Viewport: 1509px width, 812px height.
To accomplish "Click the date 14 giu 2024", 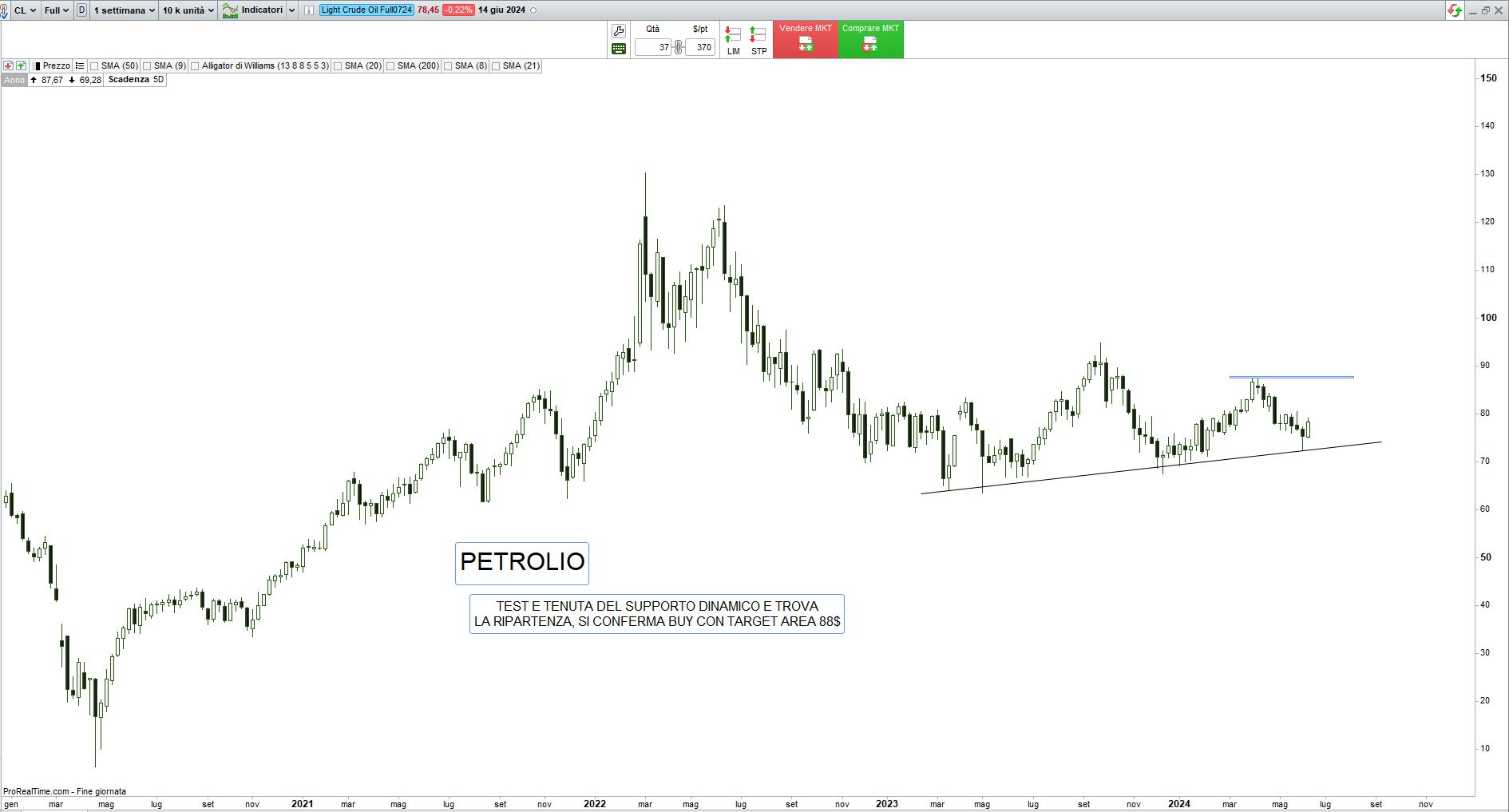I will click(x=501, y=10).
